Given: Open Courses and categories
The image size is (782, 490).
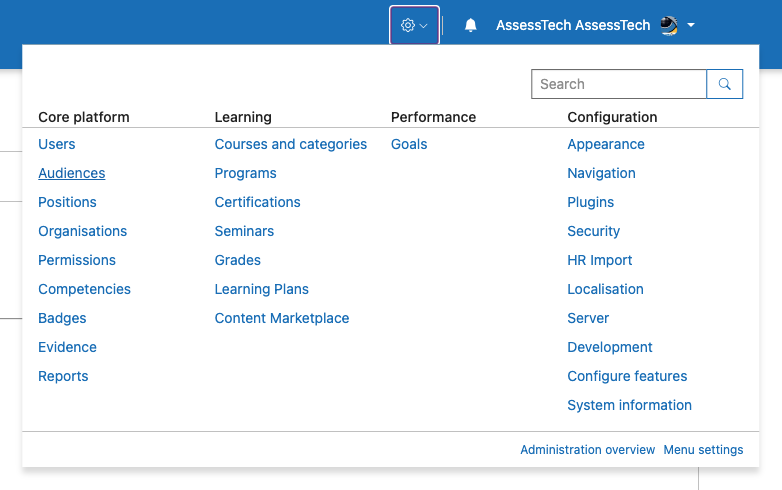Looking at the screenshot, I should [x=291, y=144].
